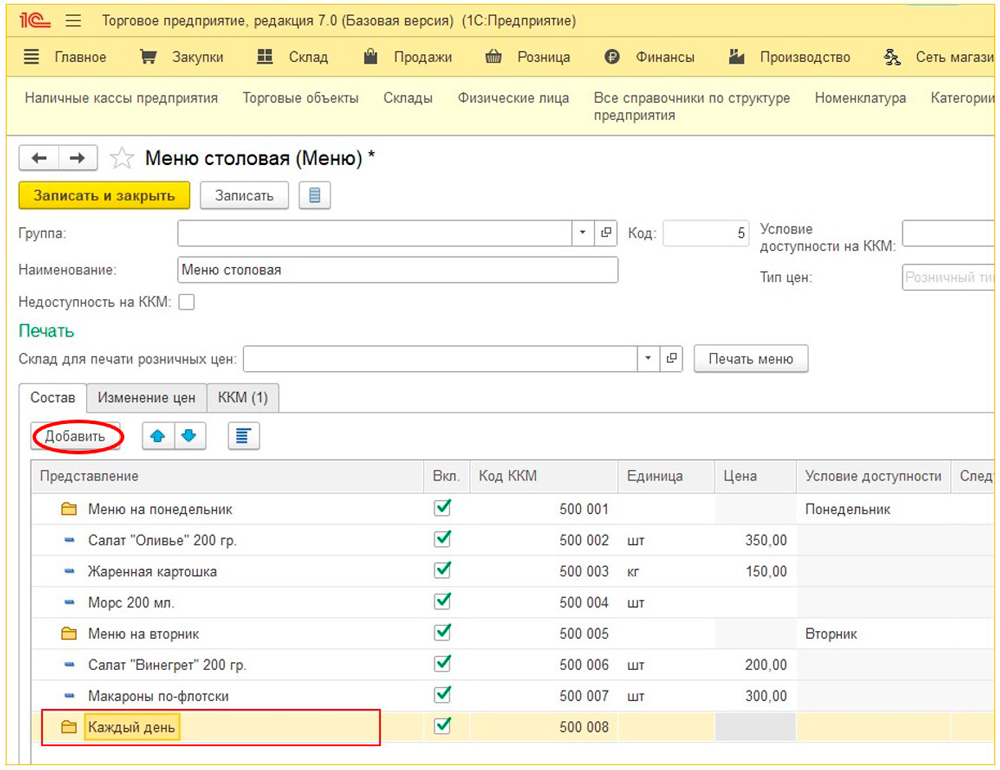The width and height of the screenshot is (1000, 770).
Task: Uncheck Вкл. for Макароны по-флотски
Action: [443, 695]
